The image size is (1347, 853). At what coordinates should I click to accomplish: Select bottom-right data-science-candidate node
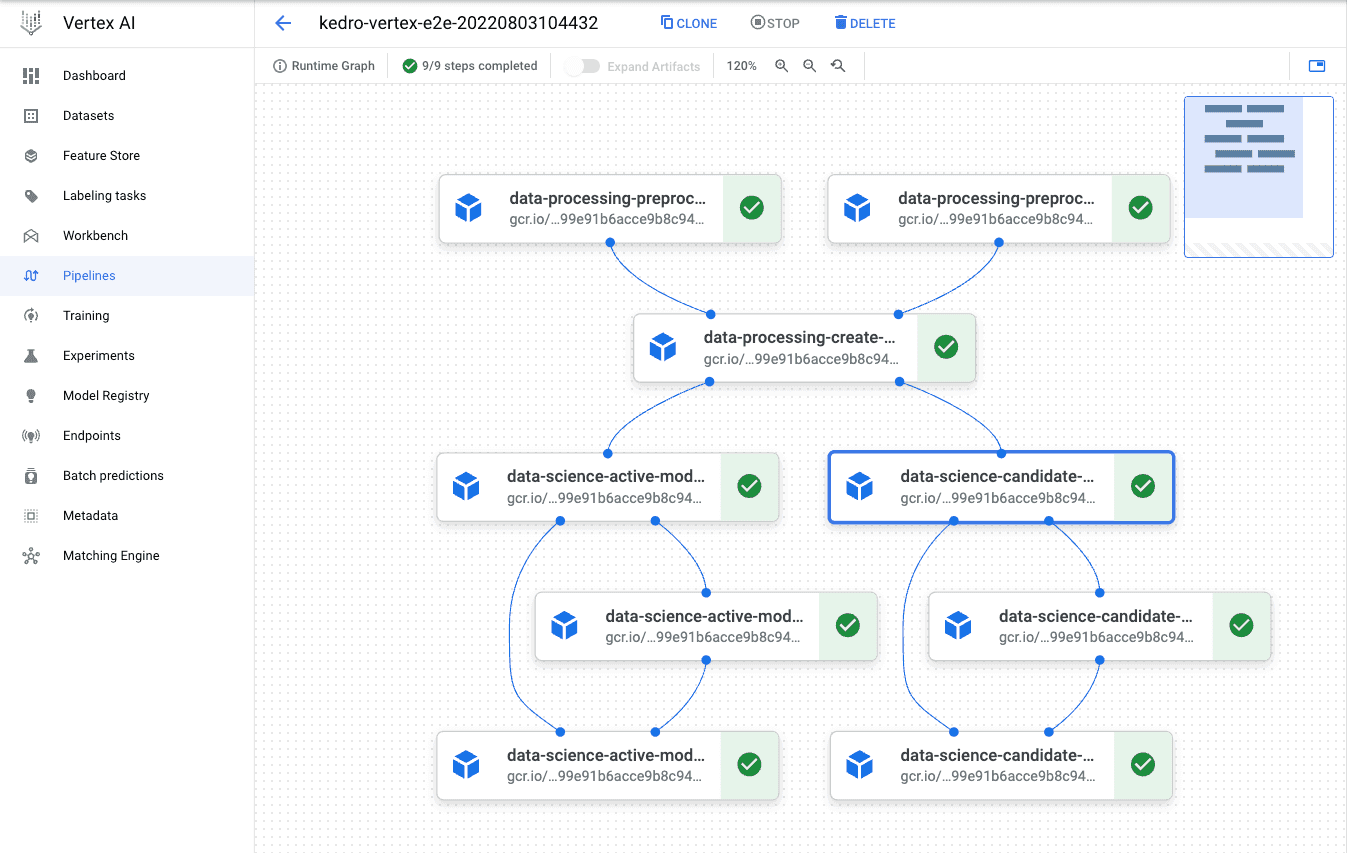click(1001, 766)
